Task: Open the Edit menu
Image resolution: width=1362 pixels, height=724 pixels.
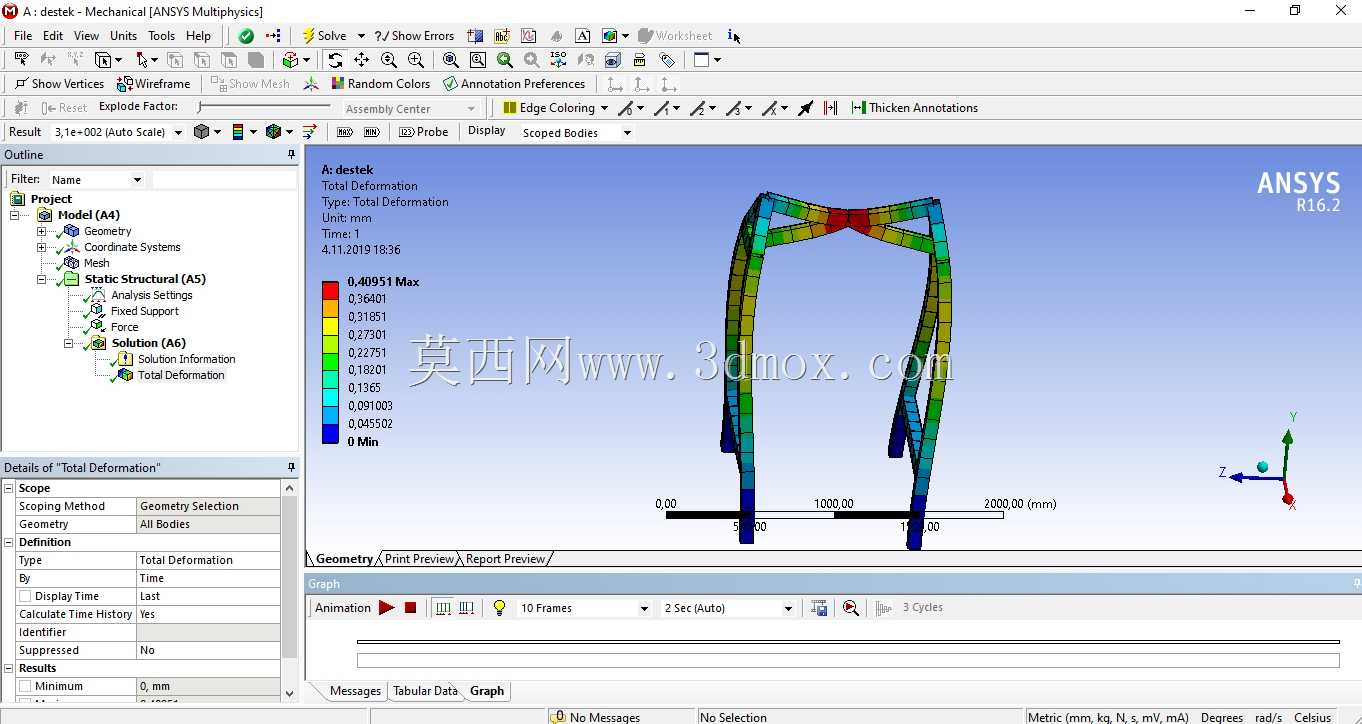Action: pos(53,36)
